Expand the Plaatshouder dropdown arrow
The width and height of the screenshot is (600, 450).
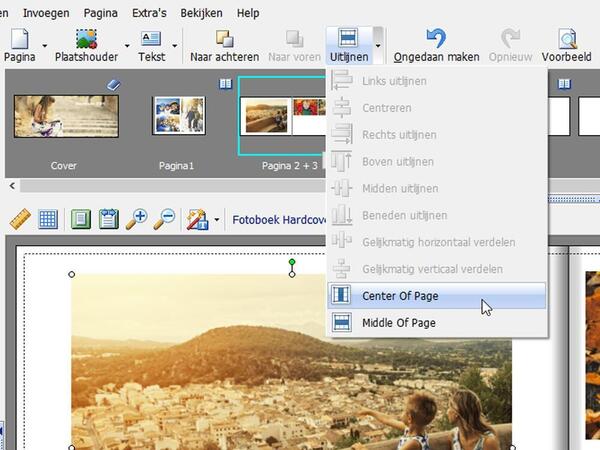click(126, 45)
